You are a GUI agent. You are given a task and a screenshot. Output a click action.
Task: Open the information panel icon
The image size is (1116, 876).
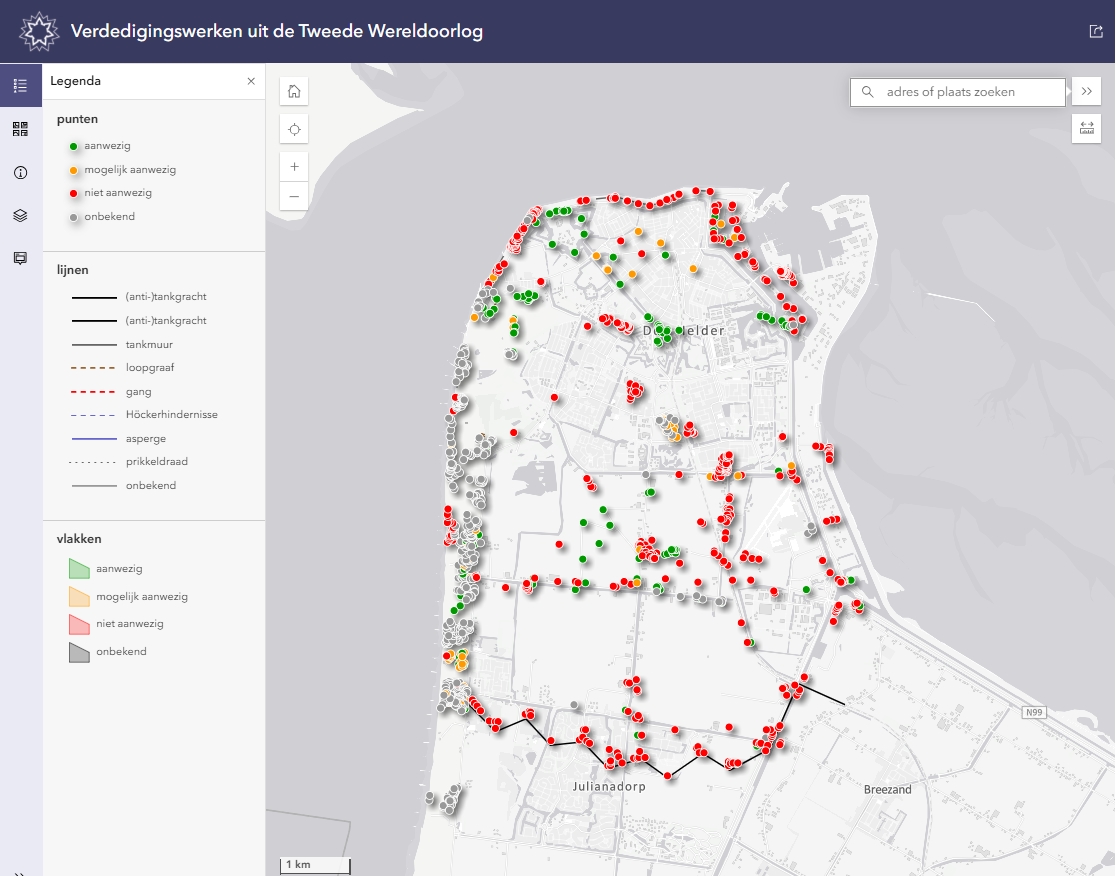tap(20, 172)
